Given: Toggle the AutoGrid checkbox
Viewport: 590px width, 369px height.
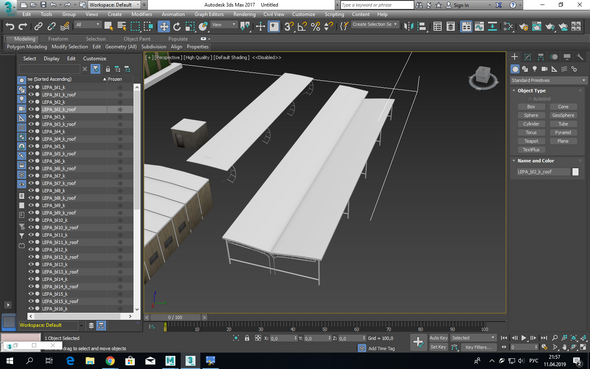Looking at the screenshot, I should [x=530, y=99].
